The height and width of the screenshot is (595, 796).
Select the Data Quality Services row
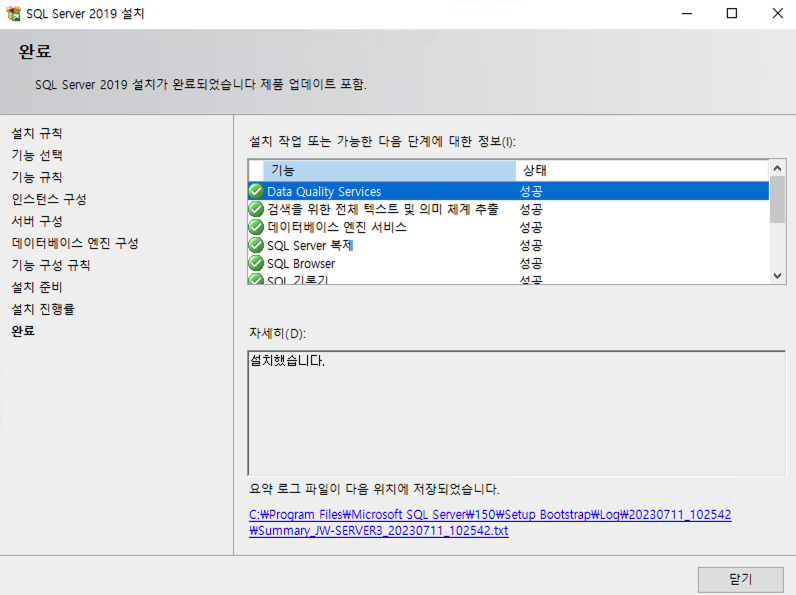click(509, 191)
